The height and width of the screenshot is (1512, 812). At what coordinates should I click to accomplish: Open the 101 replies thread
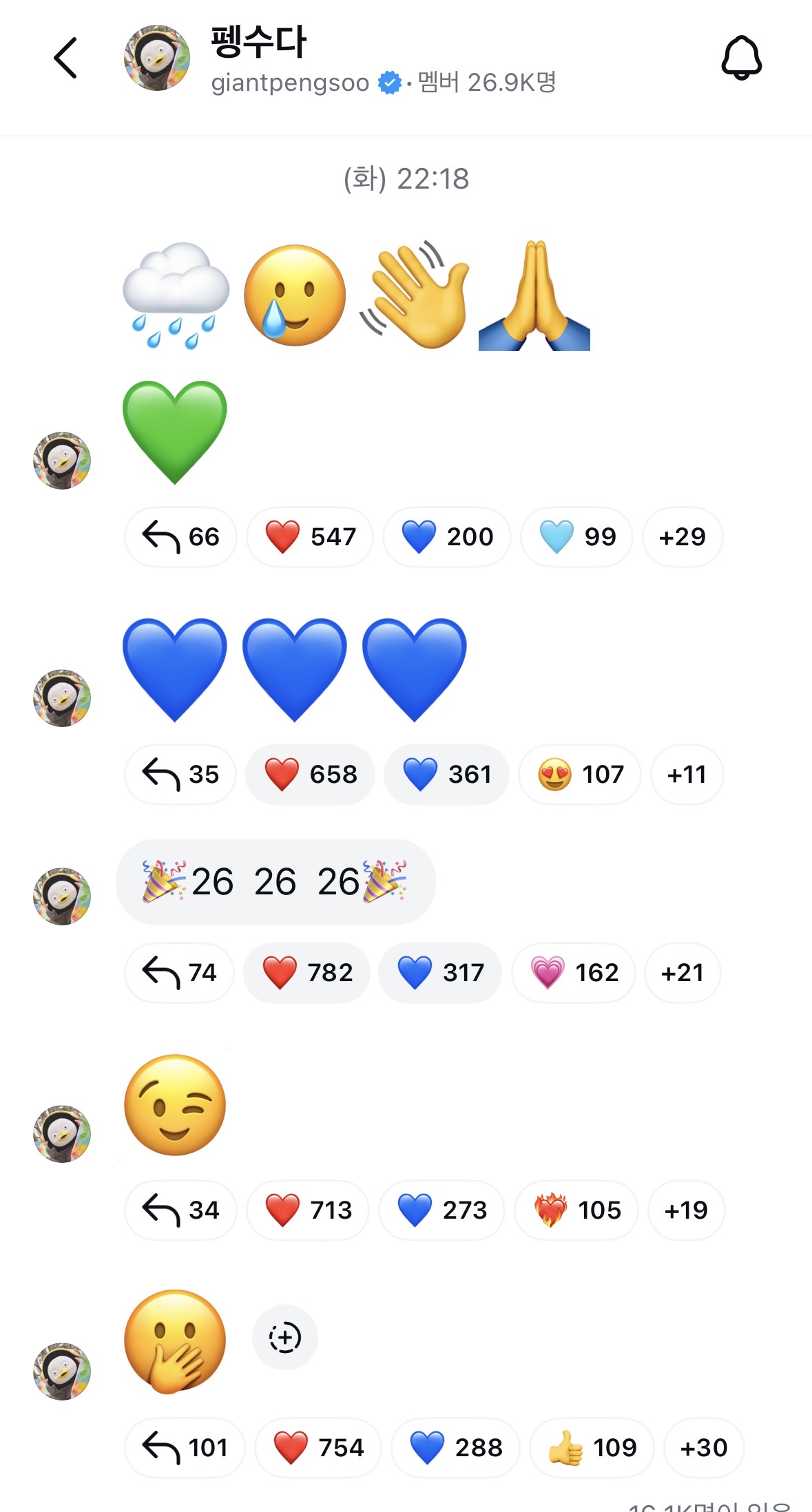coord(185,1447)
